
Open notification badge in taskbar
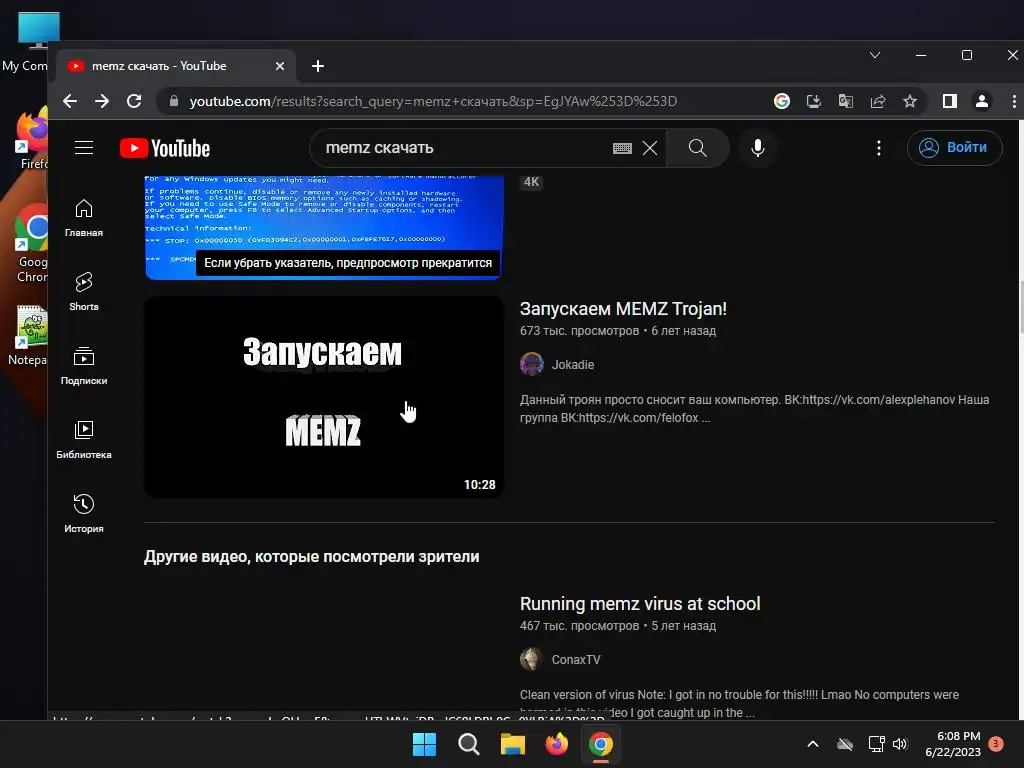996,743
